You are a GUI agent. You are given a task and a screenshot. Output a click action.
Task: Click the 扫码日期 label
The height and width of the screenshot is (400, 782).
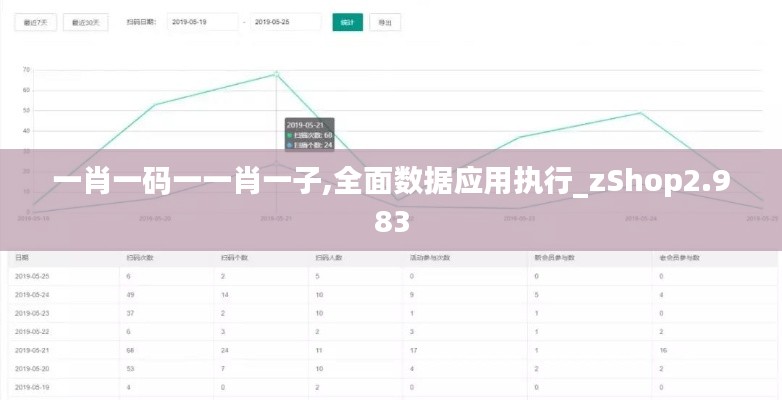[x=141, y=22]
